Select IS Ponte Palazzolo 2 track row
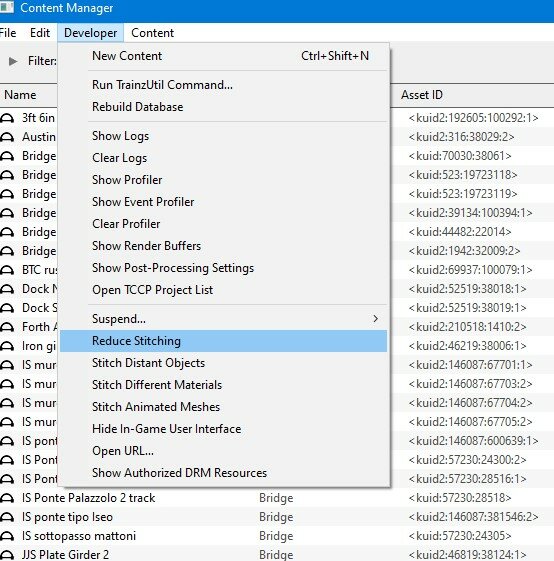Viewport: 554px width, 561px height. pos(277,498)
